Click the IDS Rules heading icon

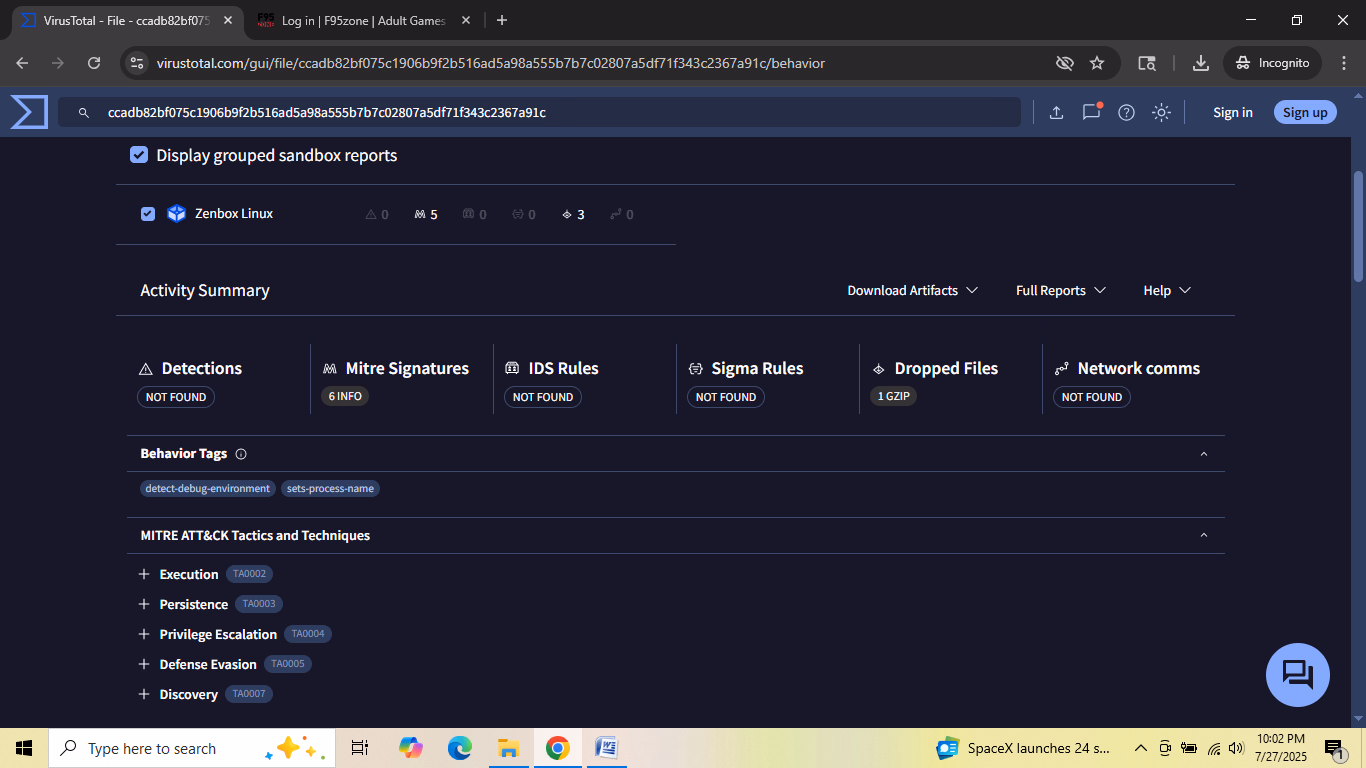512,369
